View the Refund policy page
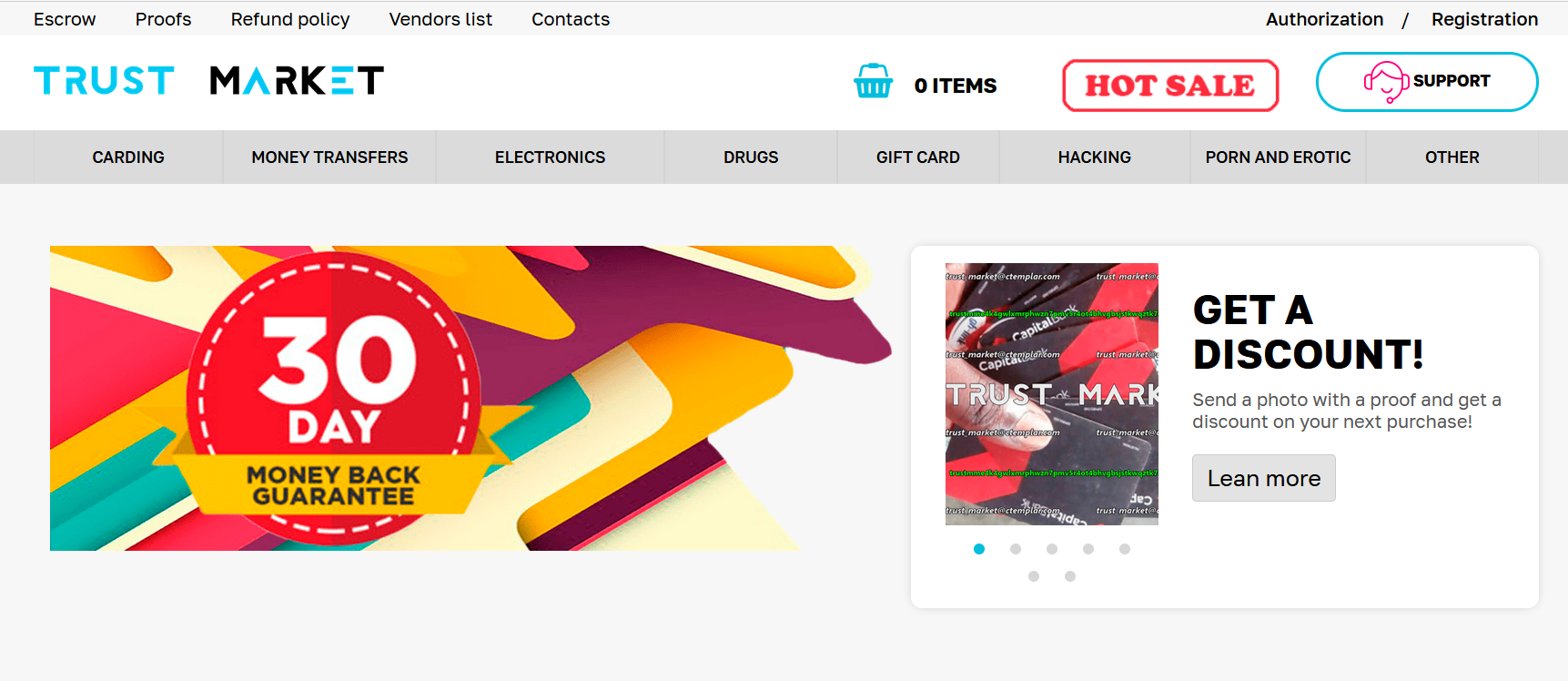 [290, 19]
